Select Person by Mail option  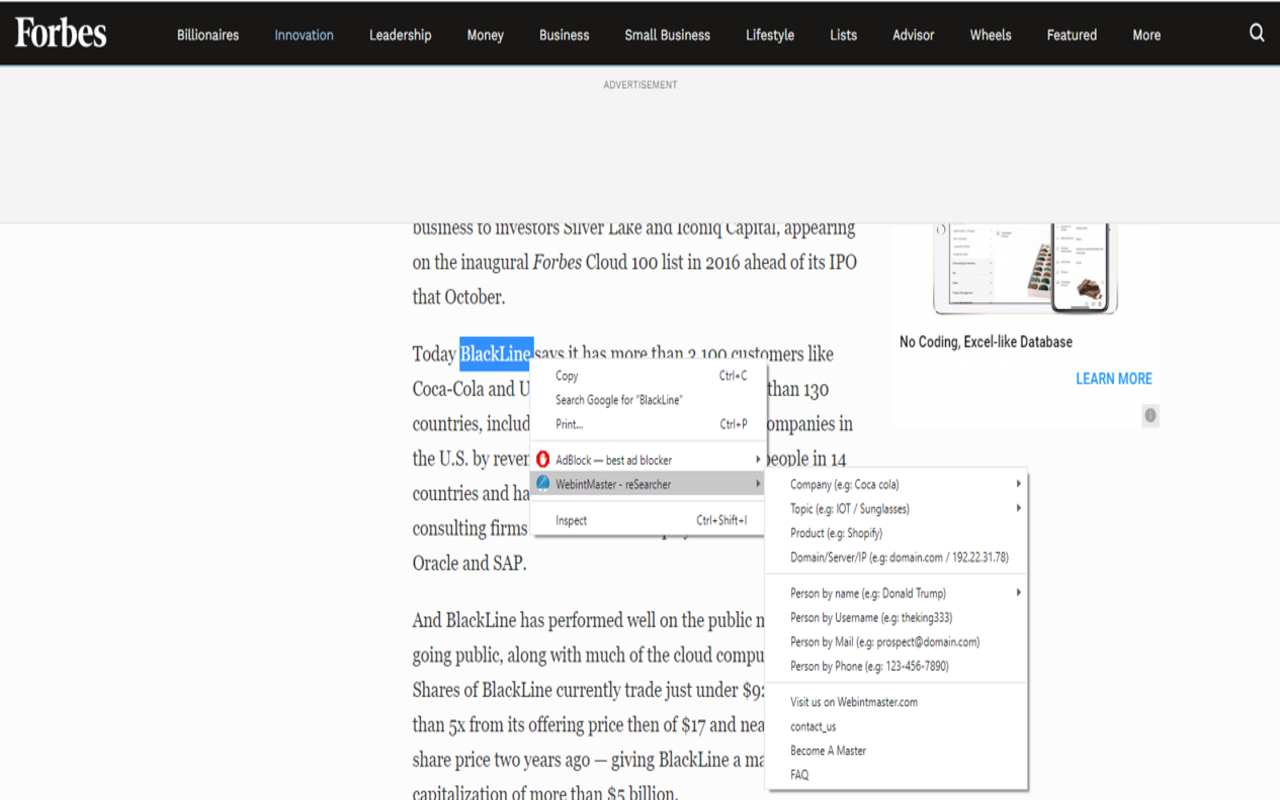click(x=897, y=642)
